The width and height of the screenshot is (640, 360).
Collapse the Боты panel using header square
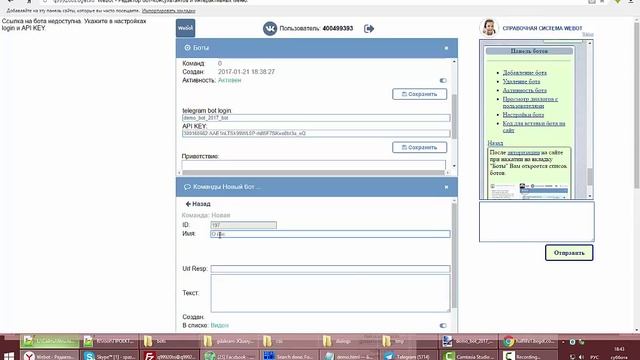[x=446, y=48]
